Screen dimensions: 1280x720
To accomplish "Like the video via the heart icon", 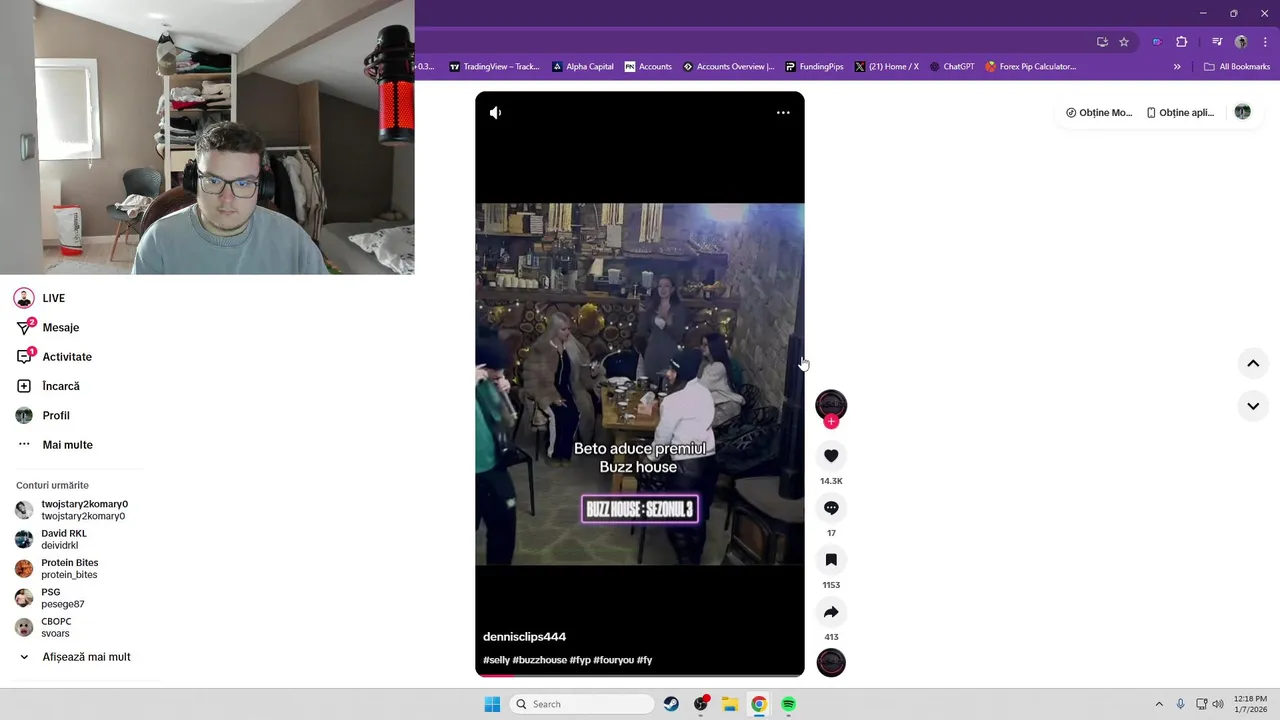I will pos(831,456).
